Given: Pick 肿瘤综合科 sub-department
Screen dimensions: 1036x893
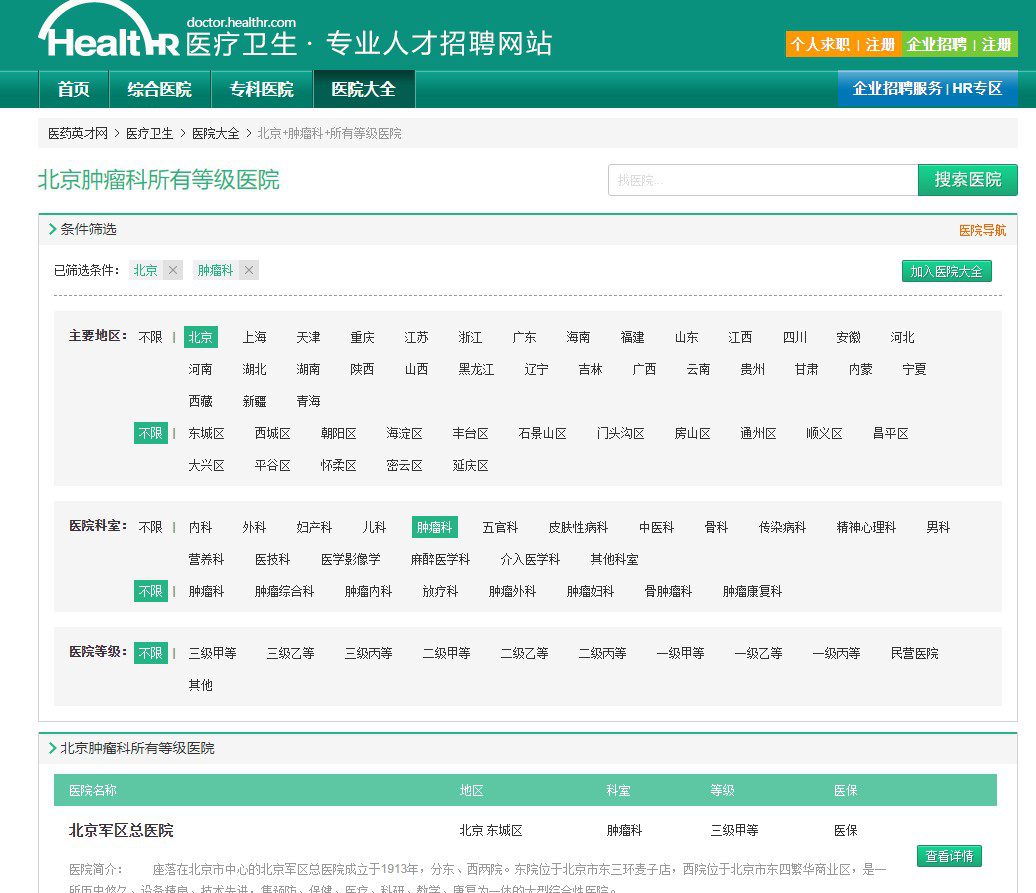Looking at the screenshot, I should pos(285,591).
